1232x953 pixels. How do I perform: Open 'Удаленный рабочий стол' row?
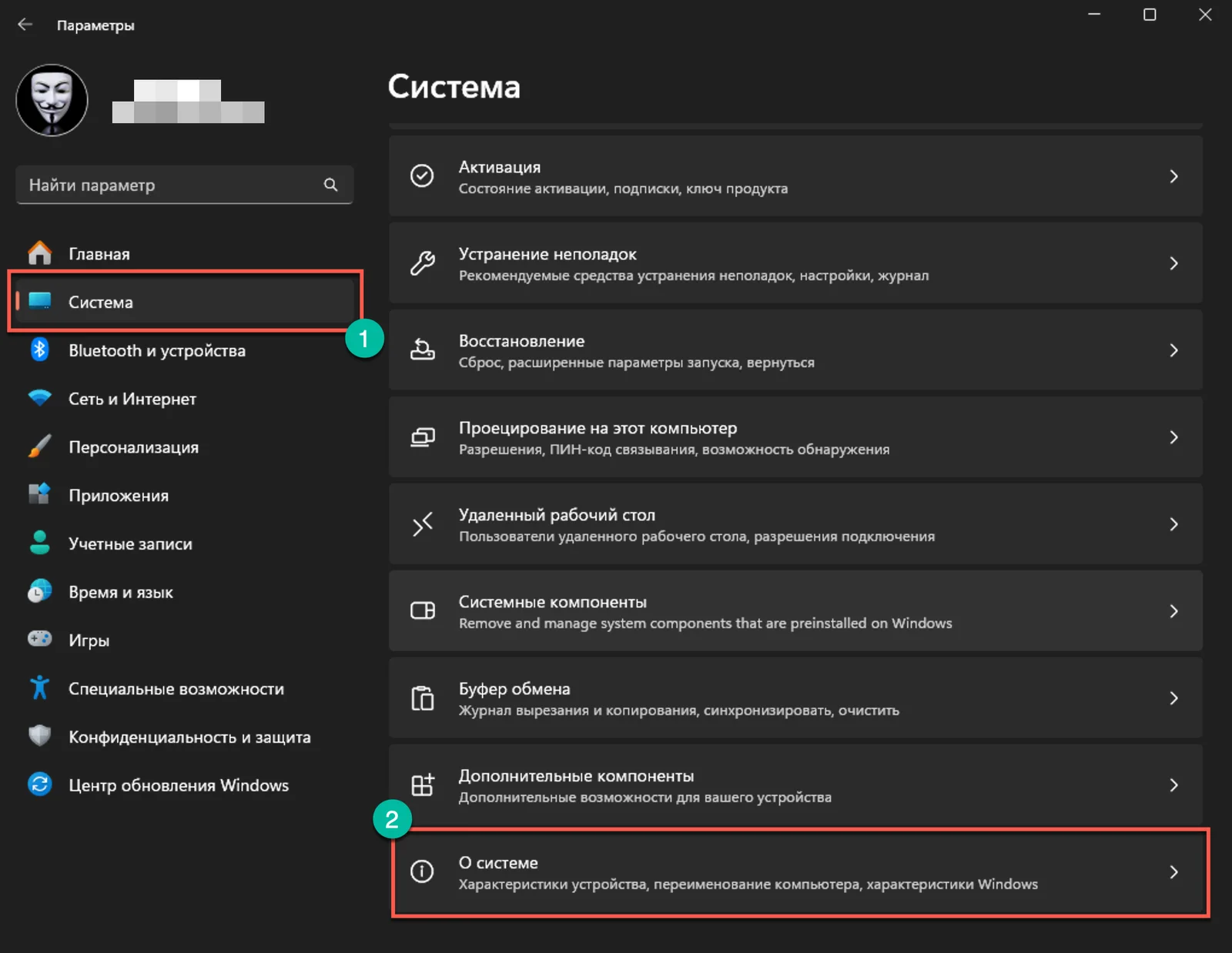(795, 524)
